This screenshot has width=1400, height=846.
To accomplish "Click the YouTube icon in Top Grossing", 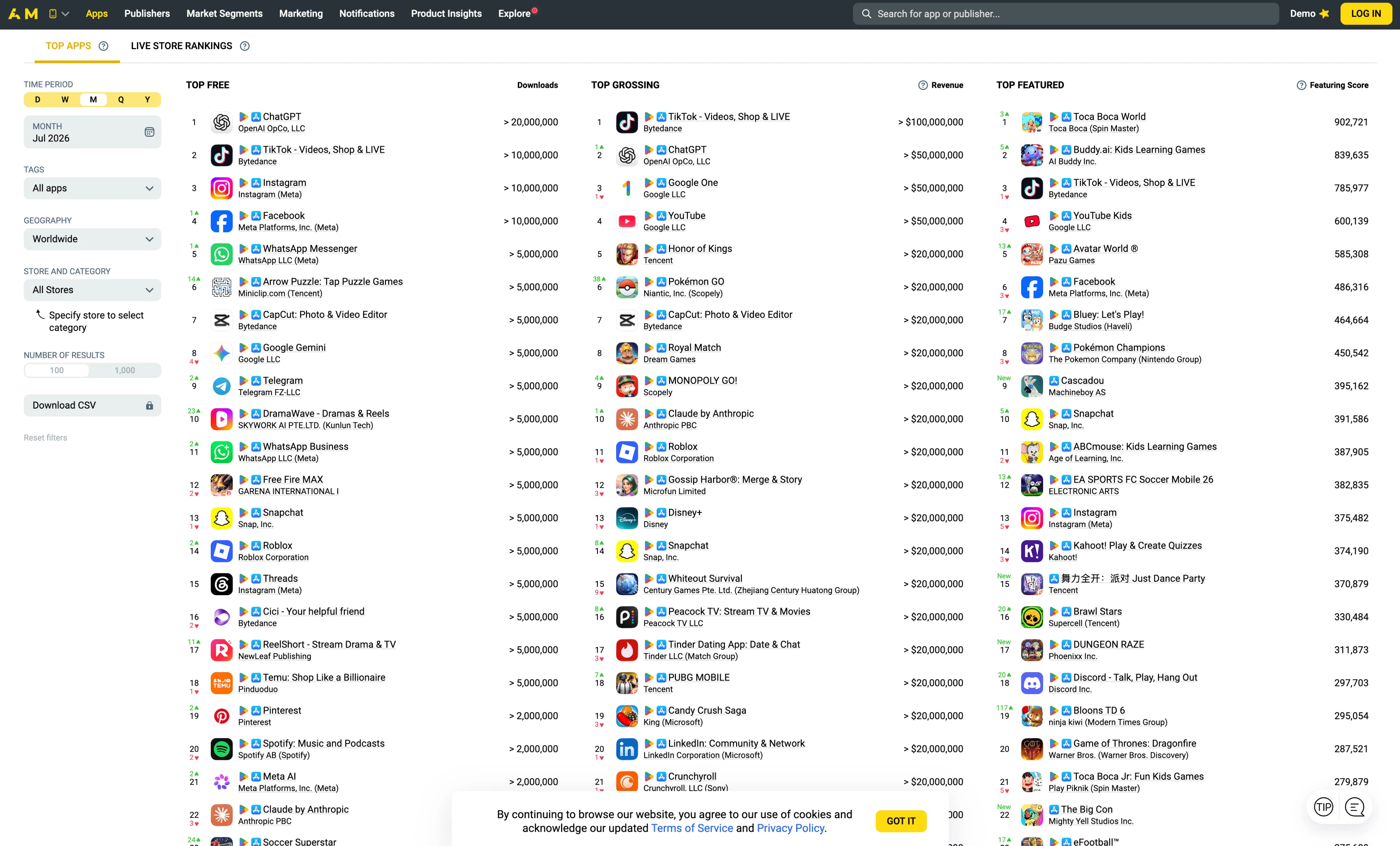I will 627,221.
